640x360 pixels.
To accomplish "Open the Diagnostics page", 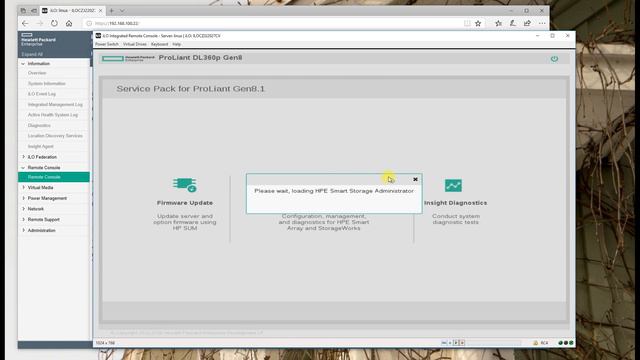I will tap(39, 125).
